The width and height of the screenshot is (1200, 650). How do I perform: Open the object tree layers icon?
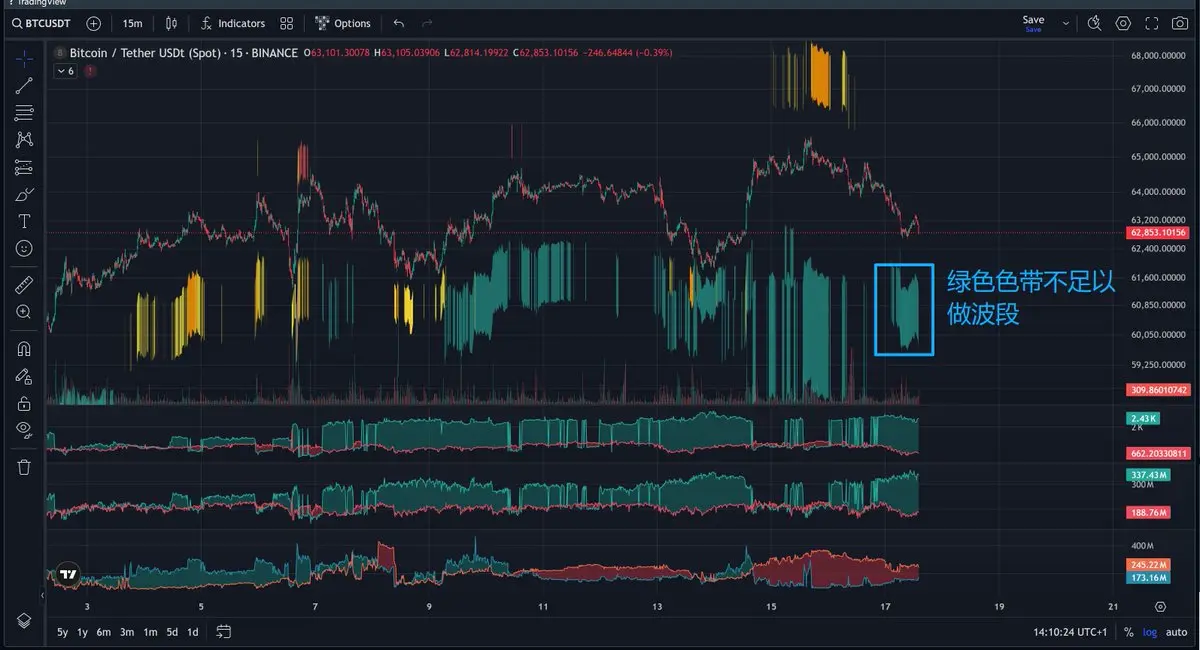[x=24, y=621]
